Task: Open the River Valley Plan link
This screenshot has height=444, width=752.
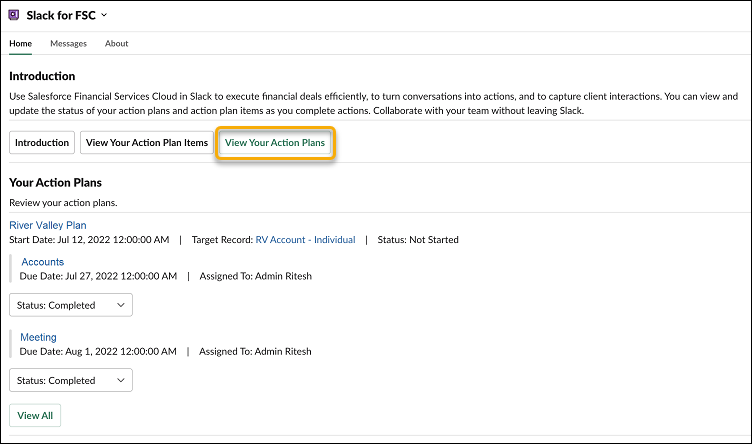Action: (x=48, y=225)
